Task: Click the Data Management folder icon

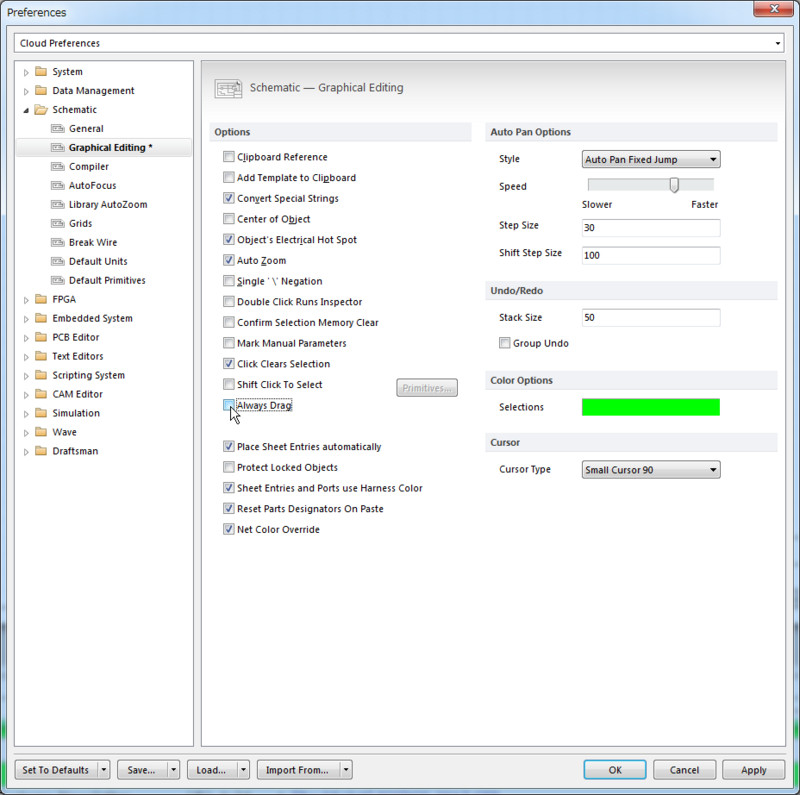Action: 41,90
